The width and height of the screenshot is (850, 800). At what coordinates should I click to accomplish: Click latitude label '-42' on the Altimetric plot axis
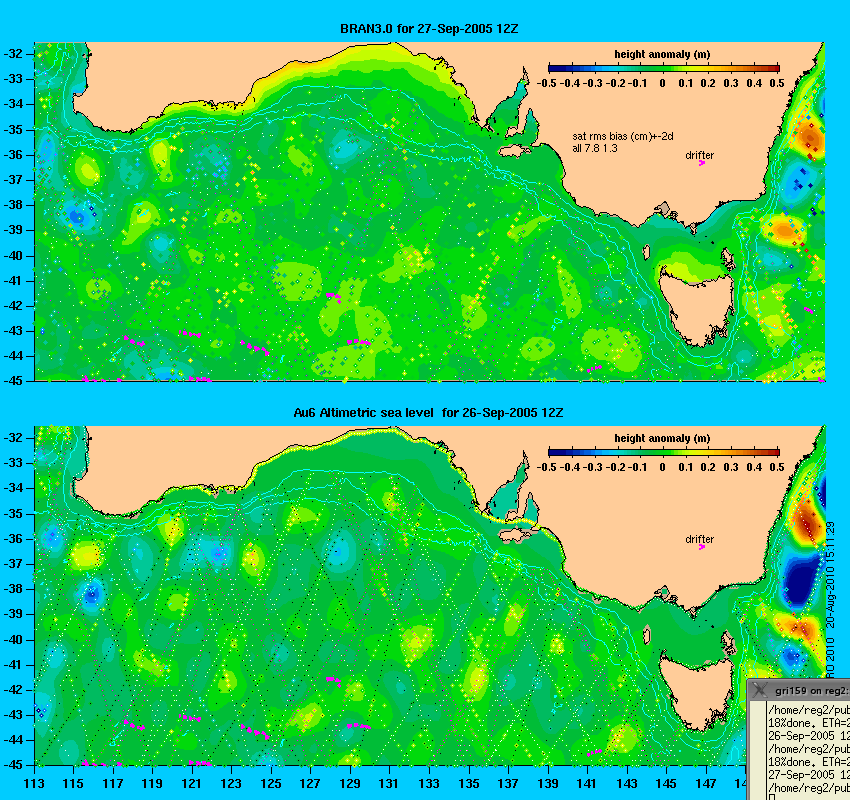13,690
